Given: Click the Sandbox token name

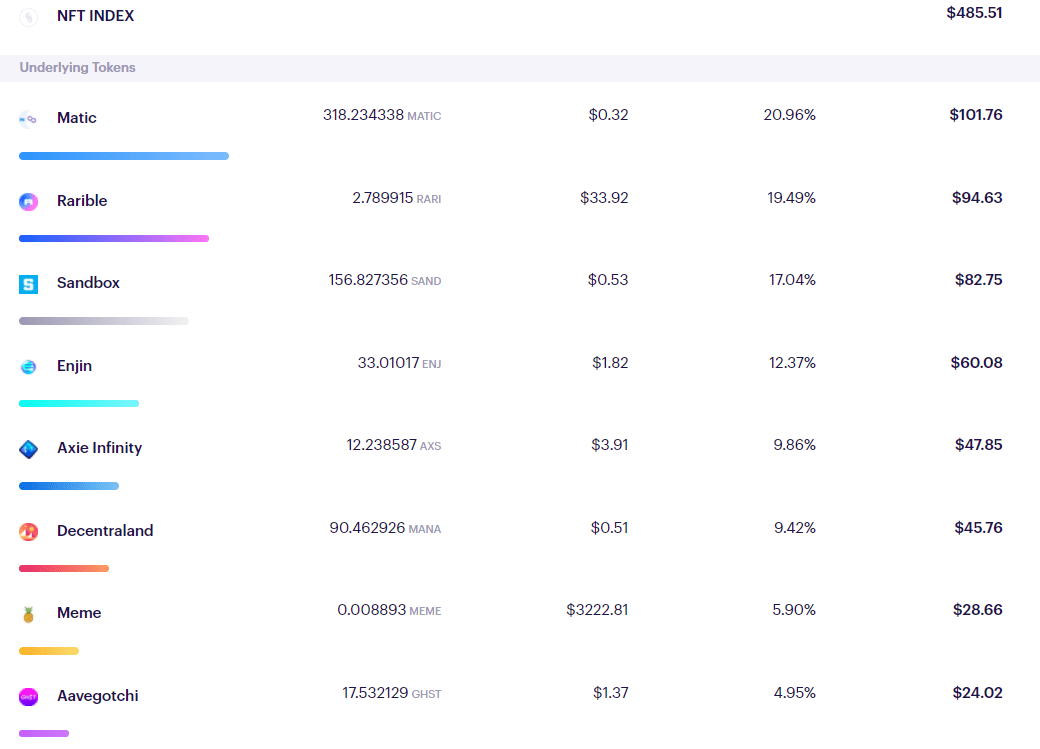Looking at the screenshot, I should tap(88, 283).
